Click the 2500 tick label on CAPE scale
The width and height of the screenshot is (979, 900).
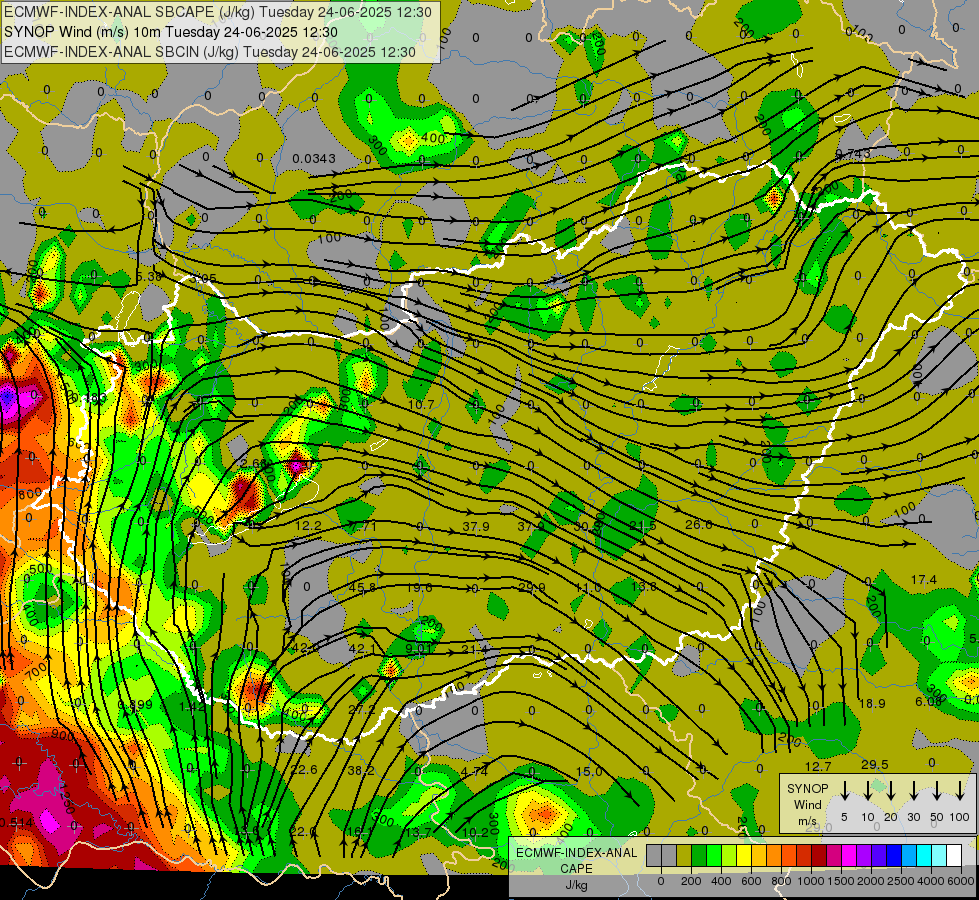click(901, 881)
